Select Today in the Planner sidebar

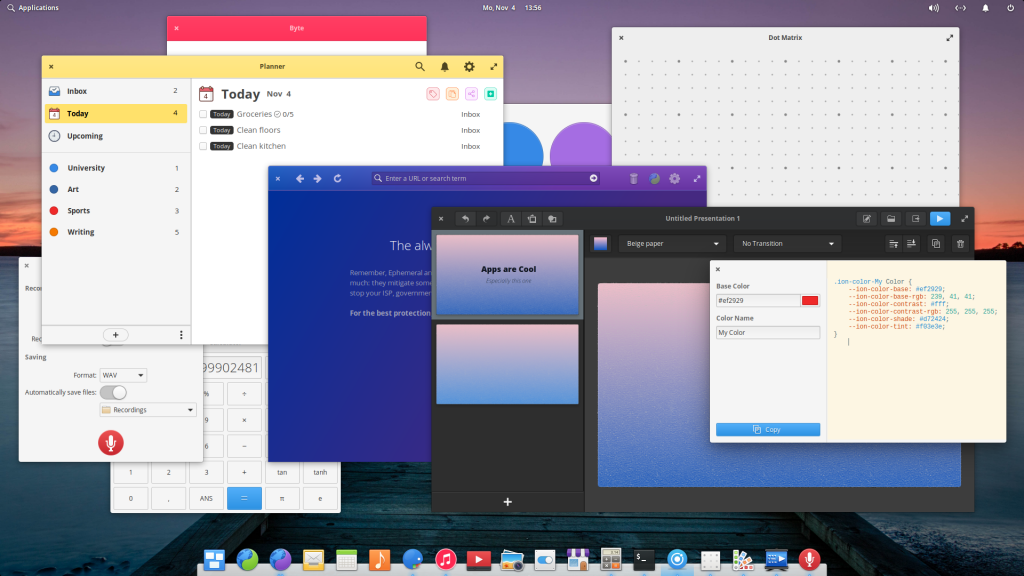116,114
